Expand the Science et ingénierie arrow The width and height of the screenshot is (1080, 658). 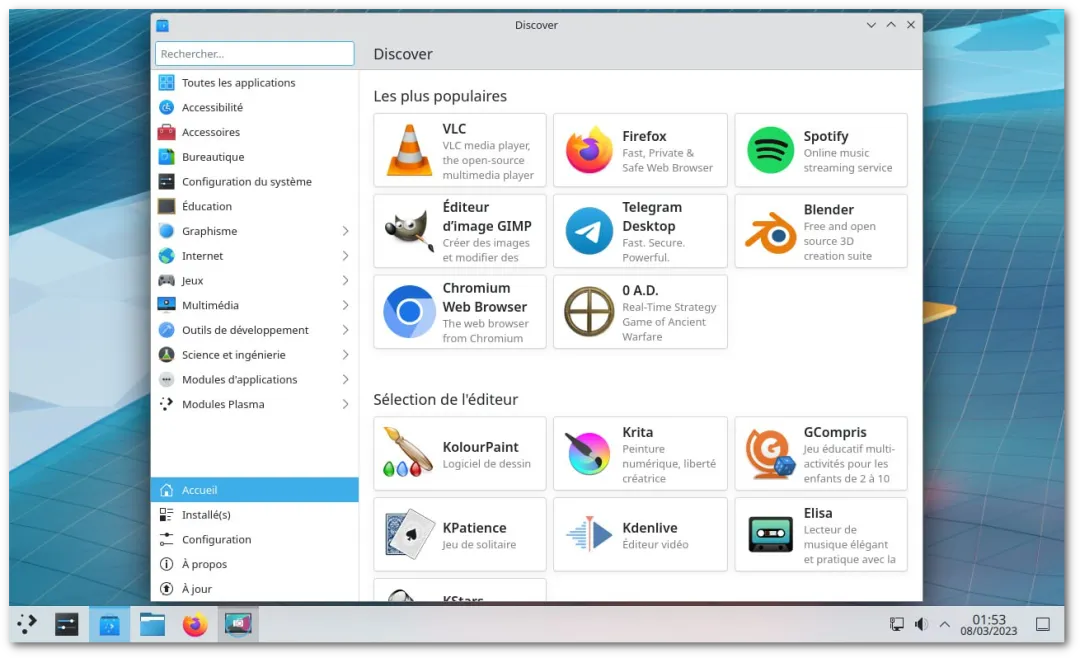pyautogui.click(x=345, y=356)
